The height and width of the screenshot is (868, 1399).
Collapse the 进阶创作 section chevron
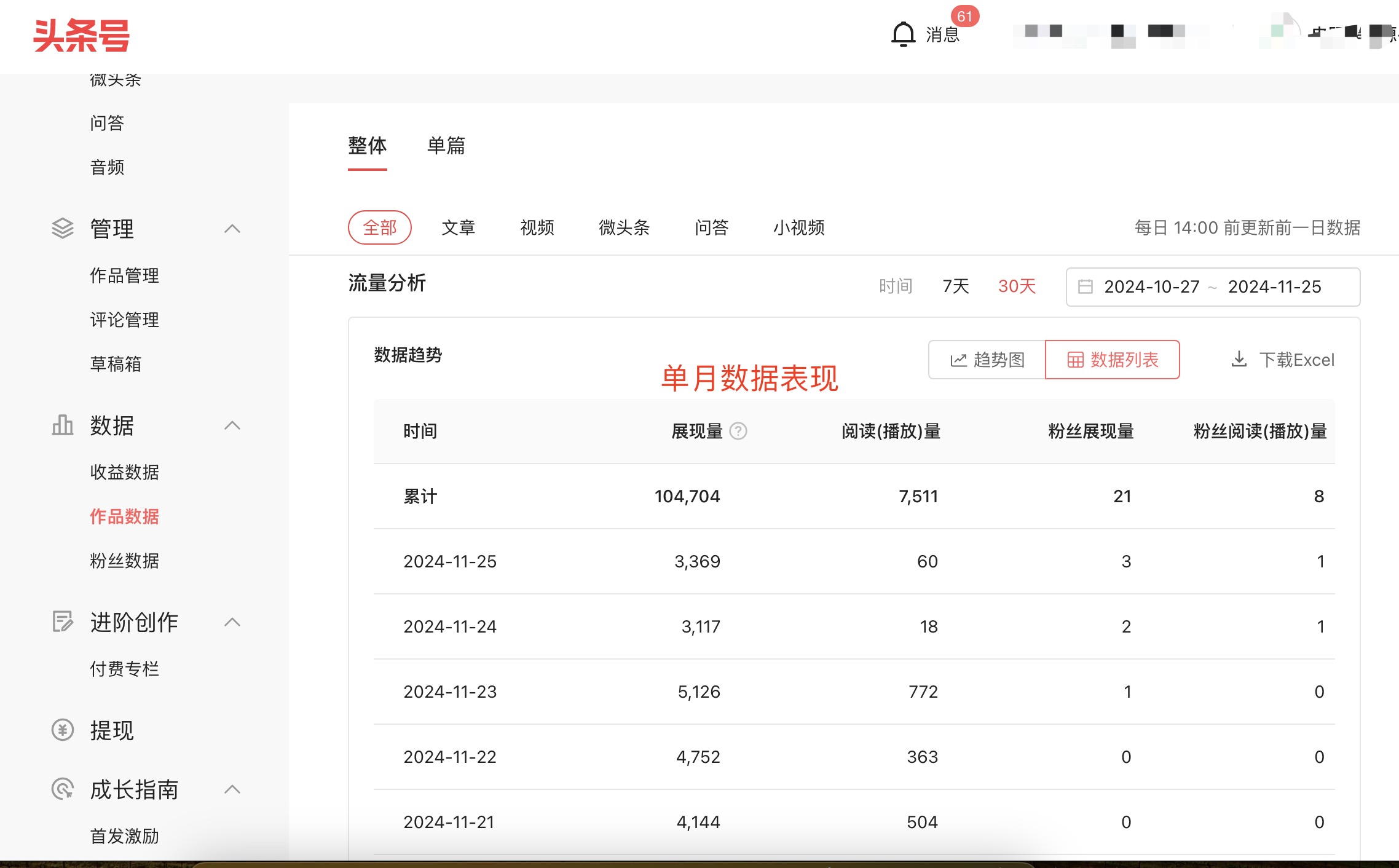tap(232, 622)
